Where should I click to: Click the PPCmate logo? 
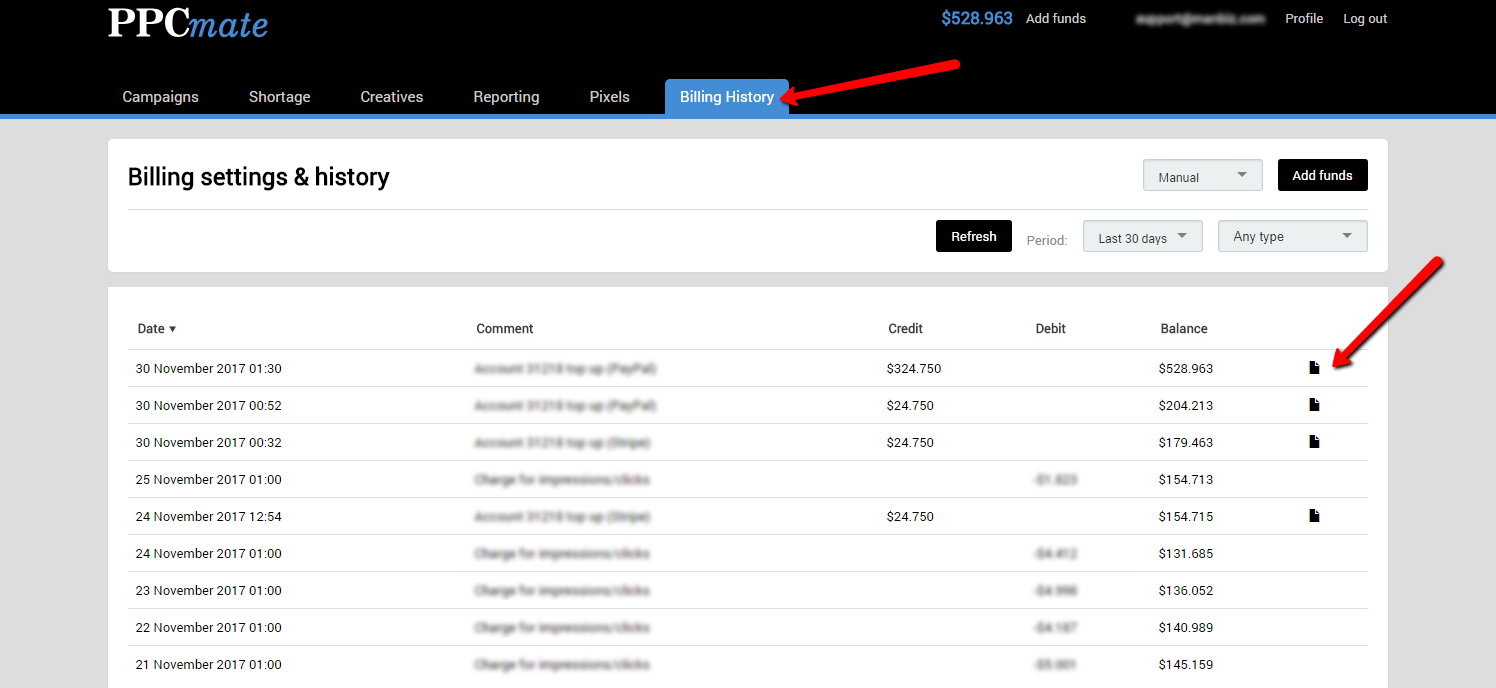[x=188, y=23]
